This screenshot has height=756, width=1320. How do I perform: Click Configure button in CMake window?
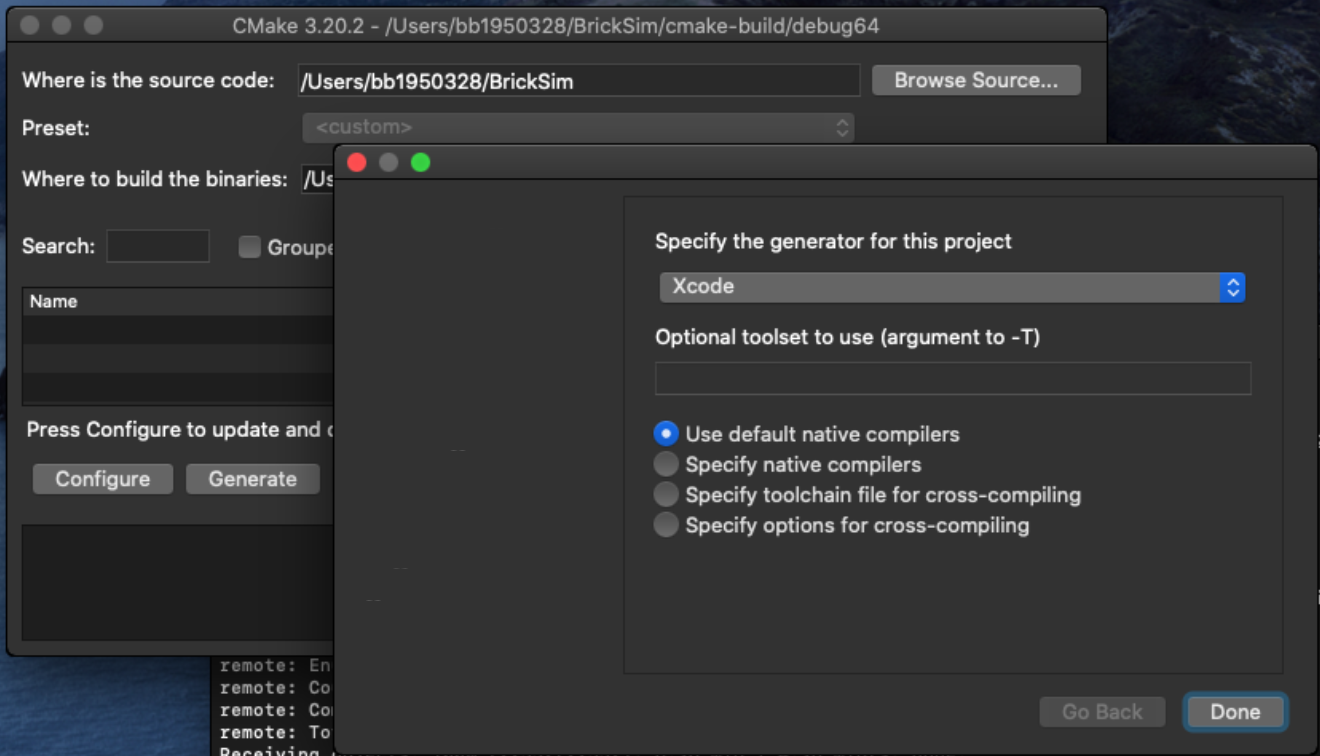click(103, 479)
